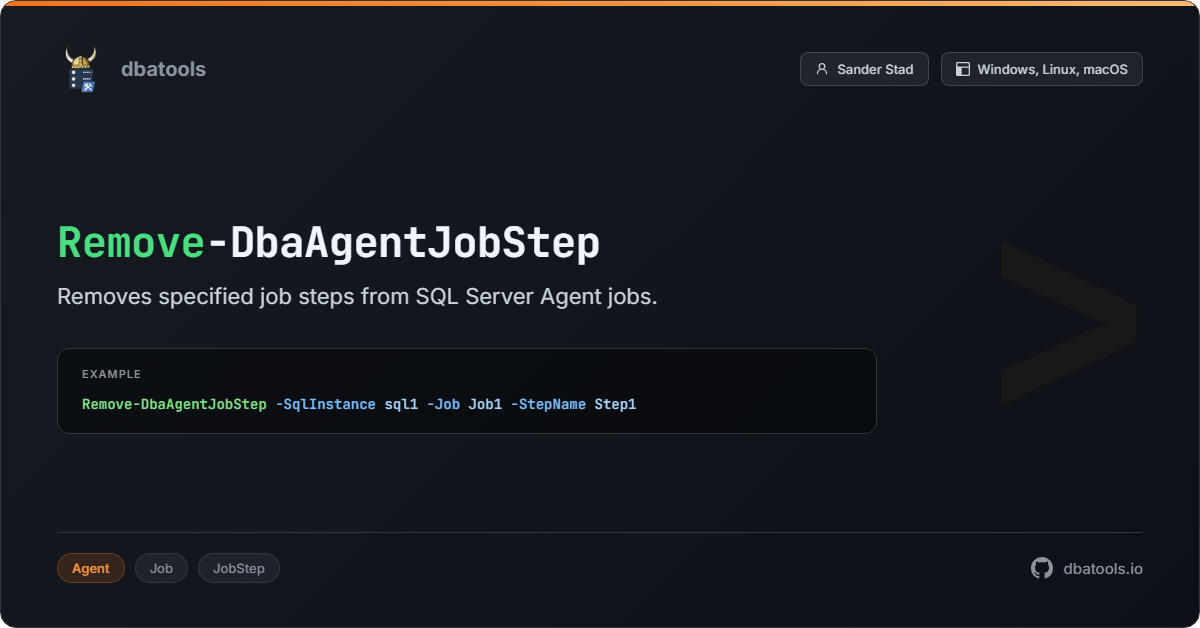Open the Sander Stad author badge

pyautogui.click(x=864, y=69)
